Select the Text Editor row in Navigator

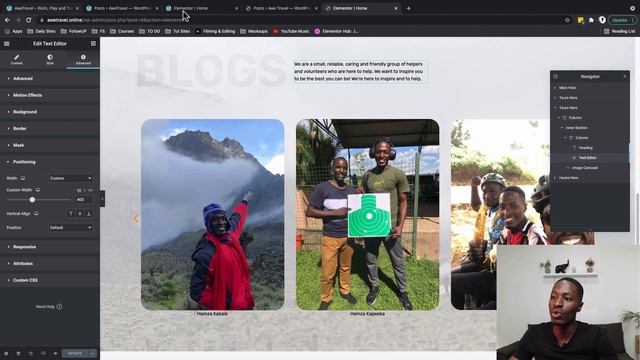click(590, 158)
